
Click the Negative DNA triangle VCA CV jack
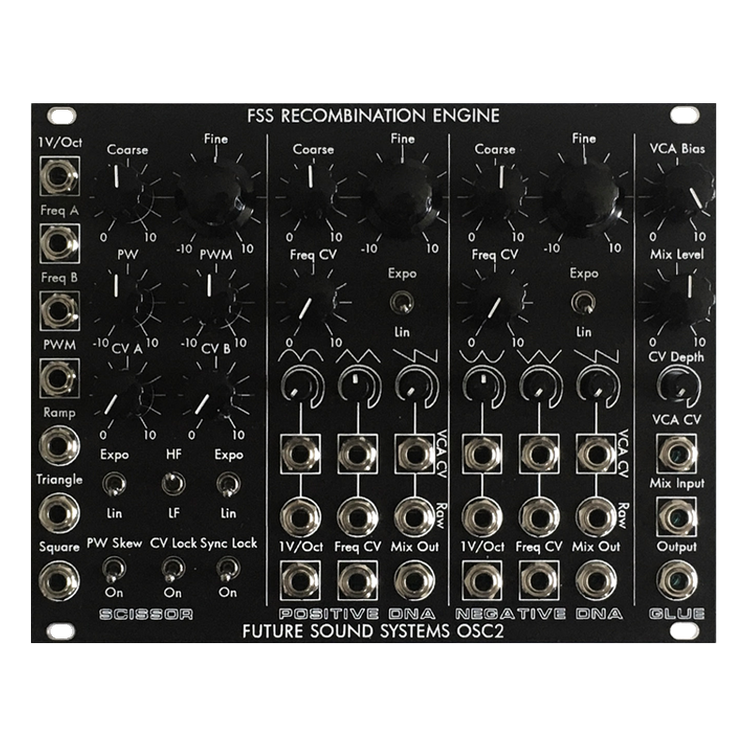click(x=540, y=454)
